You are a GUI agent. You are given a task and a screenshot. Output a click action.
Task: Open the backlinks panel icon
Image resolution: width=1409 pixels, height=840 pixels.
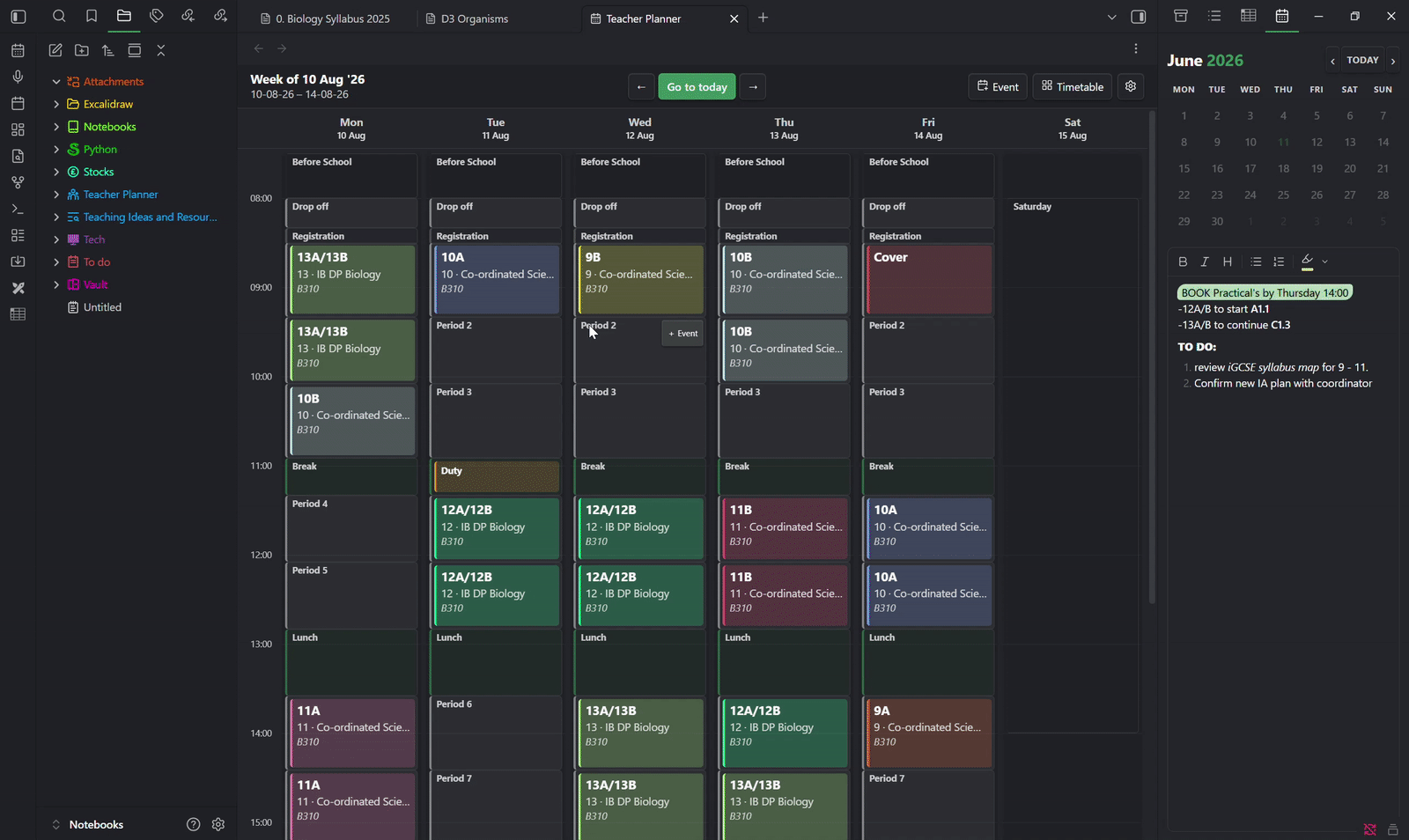188,16
